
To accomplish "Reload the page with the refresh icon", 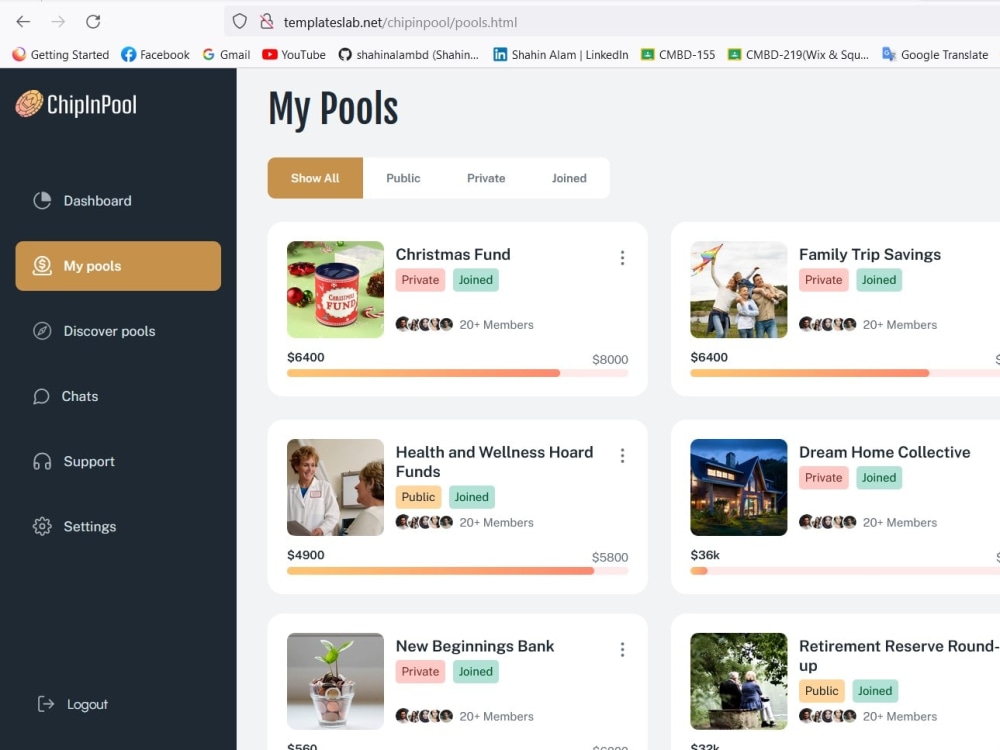I will 93,22.
